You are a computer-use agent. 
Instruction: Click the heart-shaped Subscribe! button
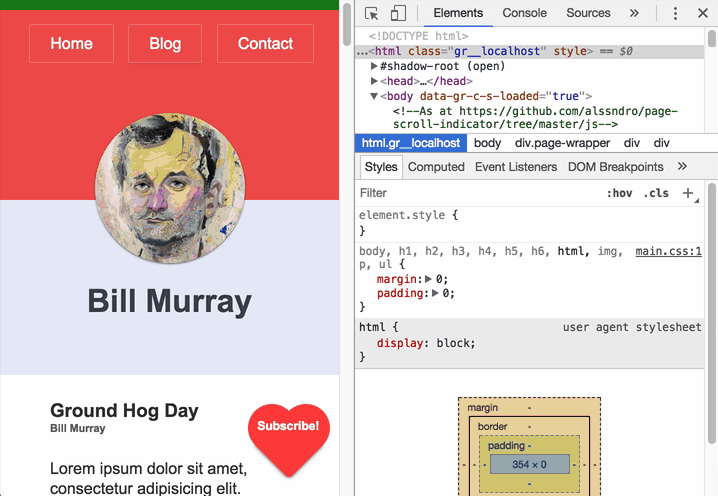(288, 439)
